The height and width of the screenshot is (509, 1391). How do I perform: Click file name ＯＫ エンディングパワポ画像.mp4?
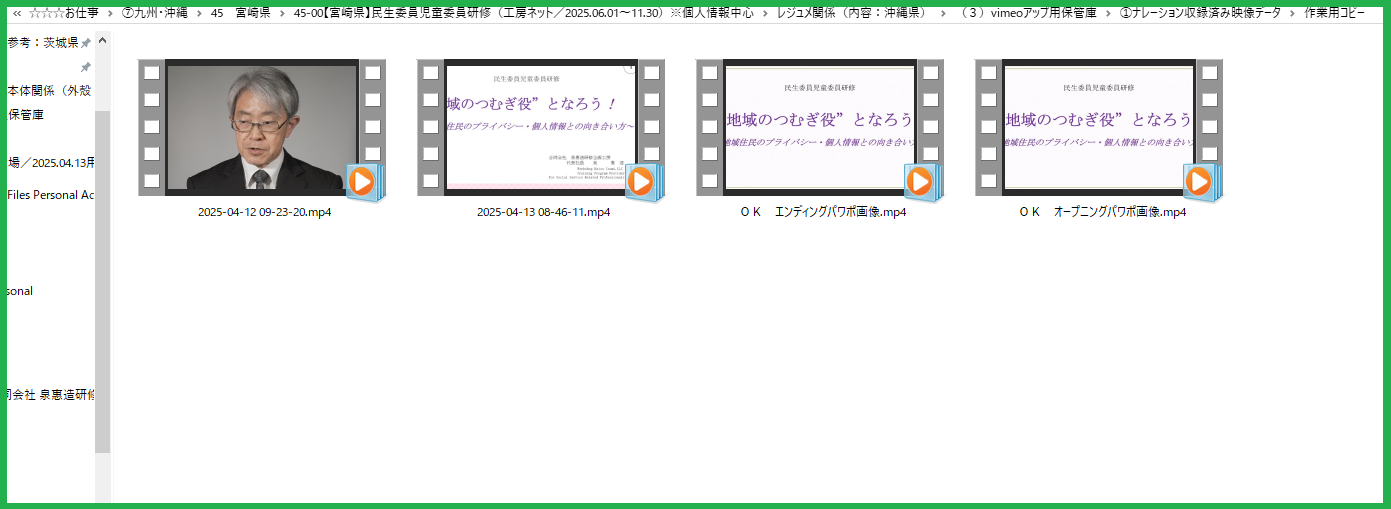pyautogui.click(x=823, y=213)
